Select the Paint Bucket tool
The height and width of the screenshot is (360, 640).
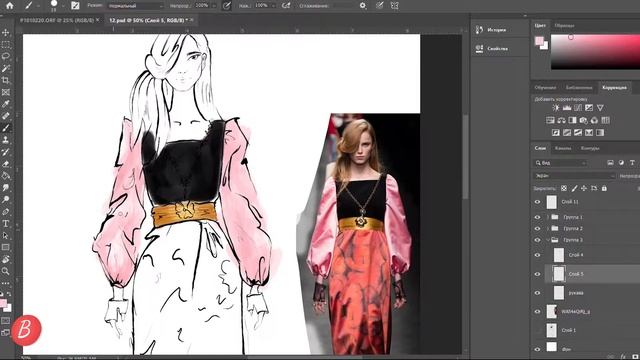click(6, 176)
